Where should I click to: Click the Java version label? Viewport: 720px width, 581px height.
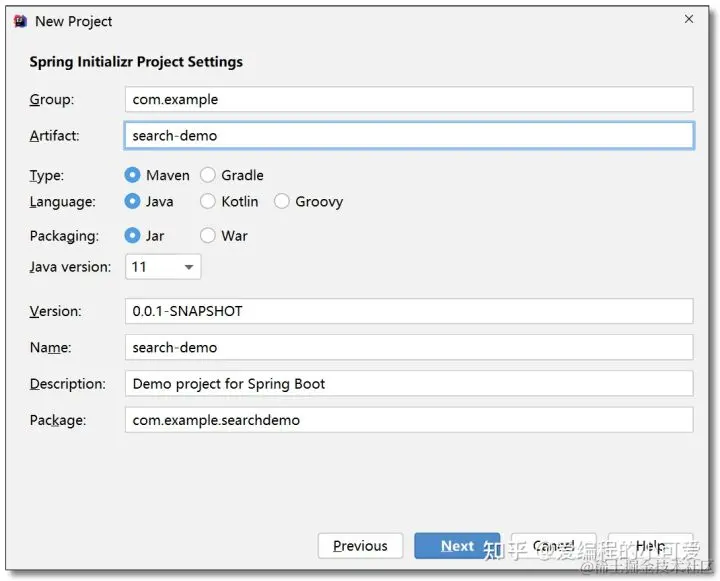click(70, 267)
